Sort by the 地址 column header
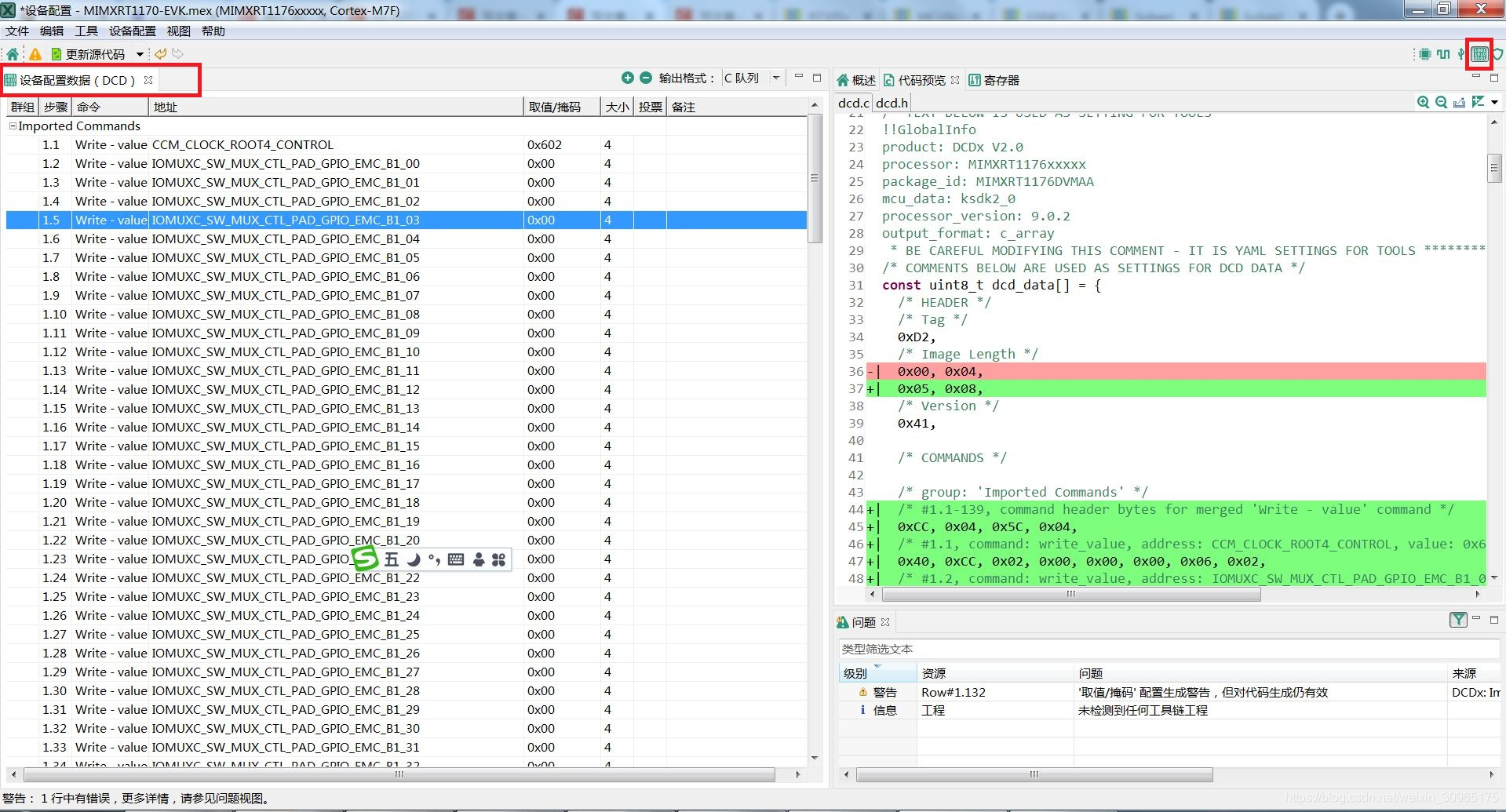Image resolution: width=1506 pixels, height=812 pixels. [336, 107]
